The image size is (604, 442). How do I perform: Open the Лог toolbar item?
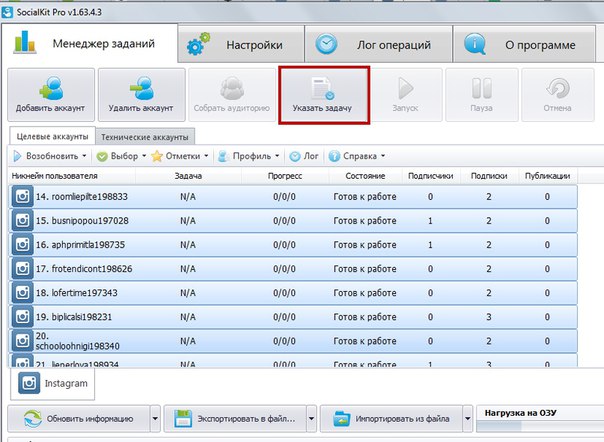304,156
